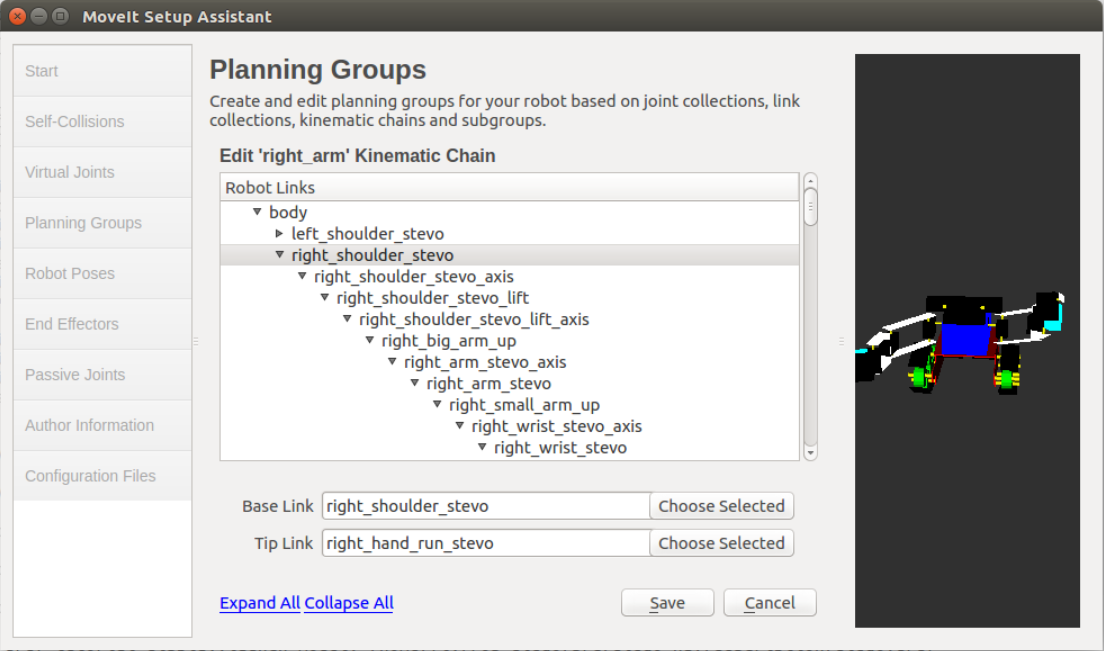Choose Selected for Base Link

point(721,506)
